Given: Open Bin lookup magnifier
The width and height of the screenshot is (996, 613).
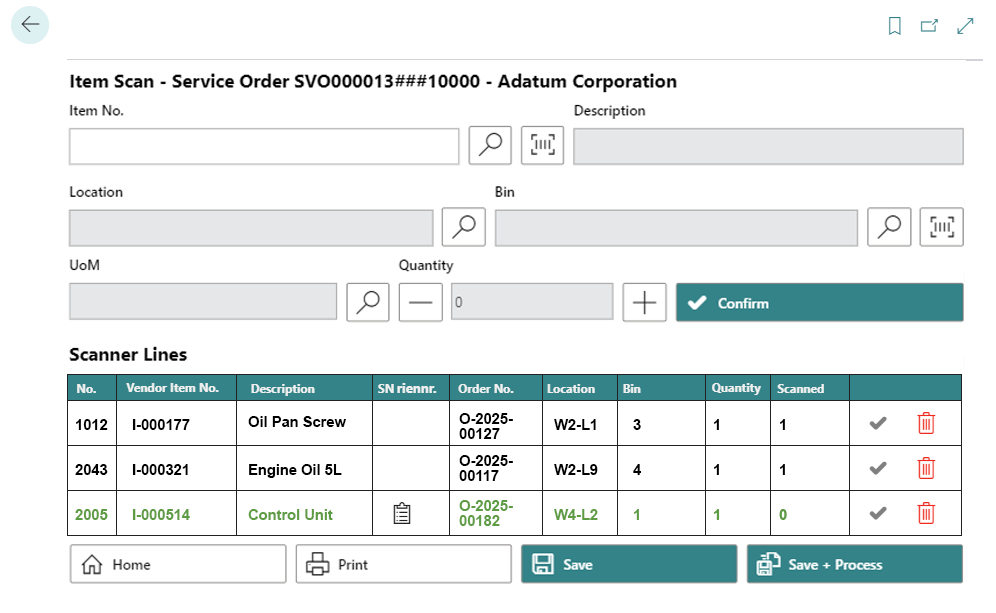Looking at the screenshot, I should coord(889,227).
